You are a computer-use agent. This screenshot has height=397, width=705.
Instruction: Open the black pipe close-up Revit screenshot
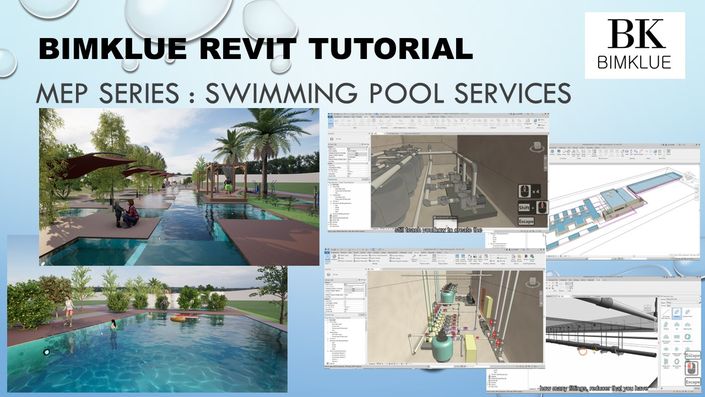pos(593,334)
